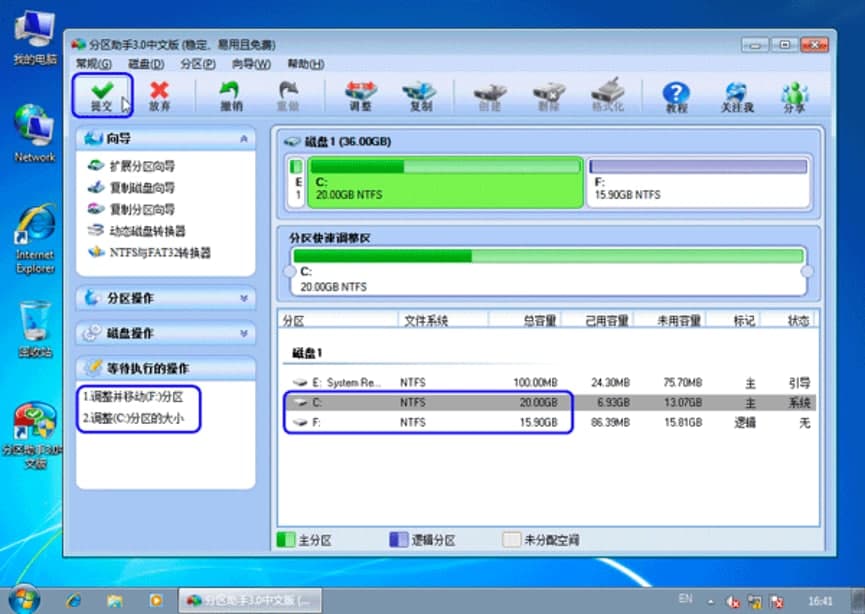The width and height of the screenshot is (865, 614).
Task: Click the 关注我 (Follow me) icon
Action: [737, 97]
